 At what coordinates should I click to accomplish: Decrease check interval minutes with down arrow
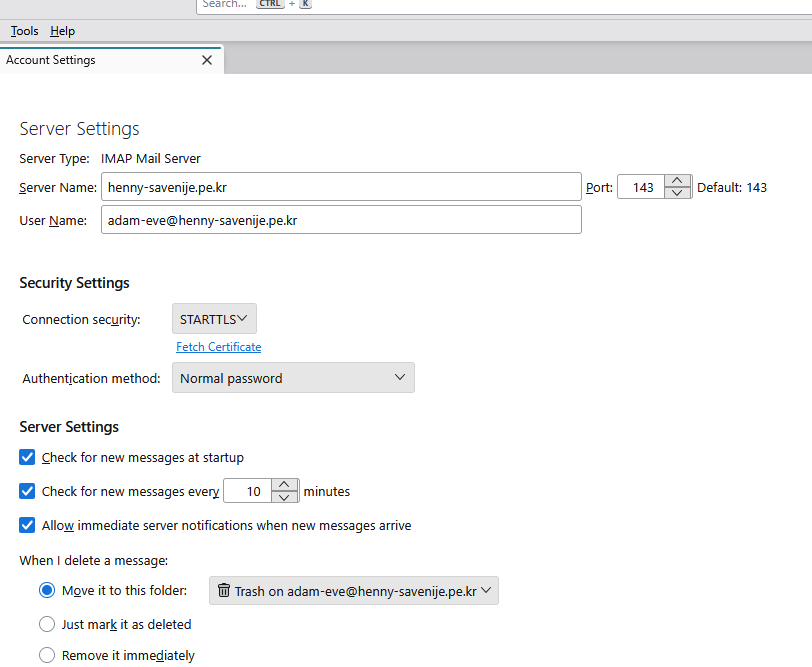point(284,497)
